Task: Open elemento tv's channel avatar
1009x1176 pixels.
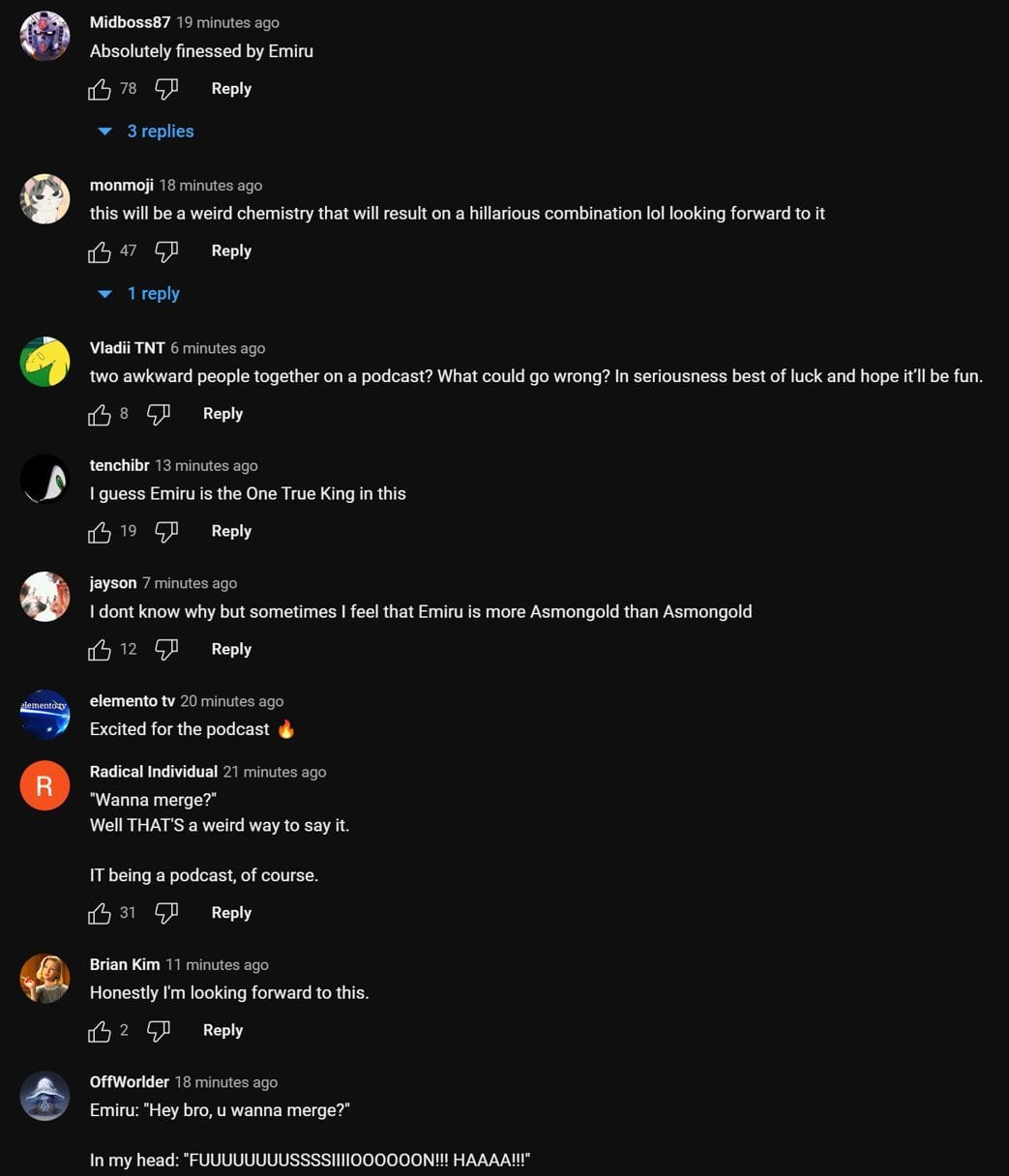Action: (x=45, y=715)
